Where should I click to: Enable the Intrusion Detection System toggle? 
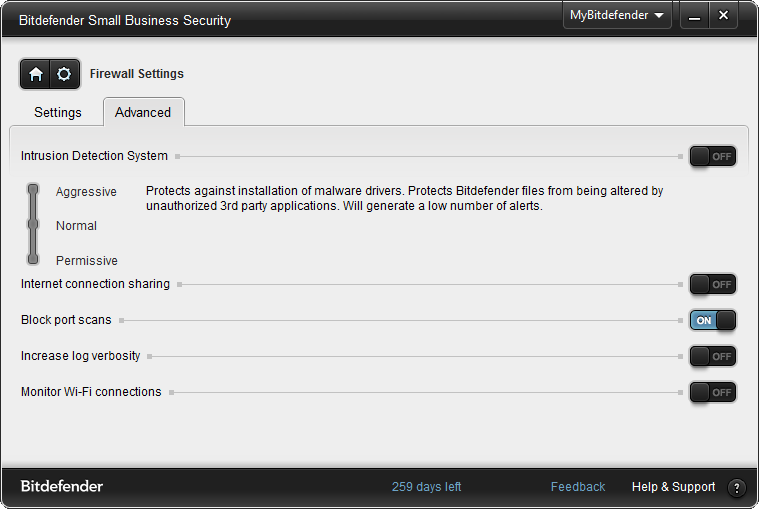point(712,156)
